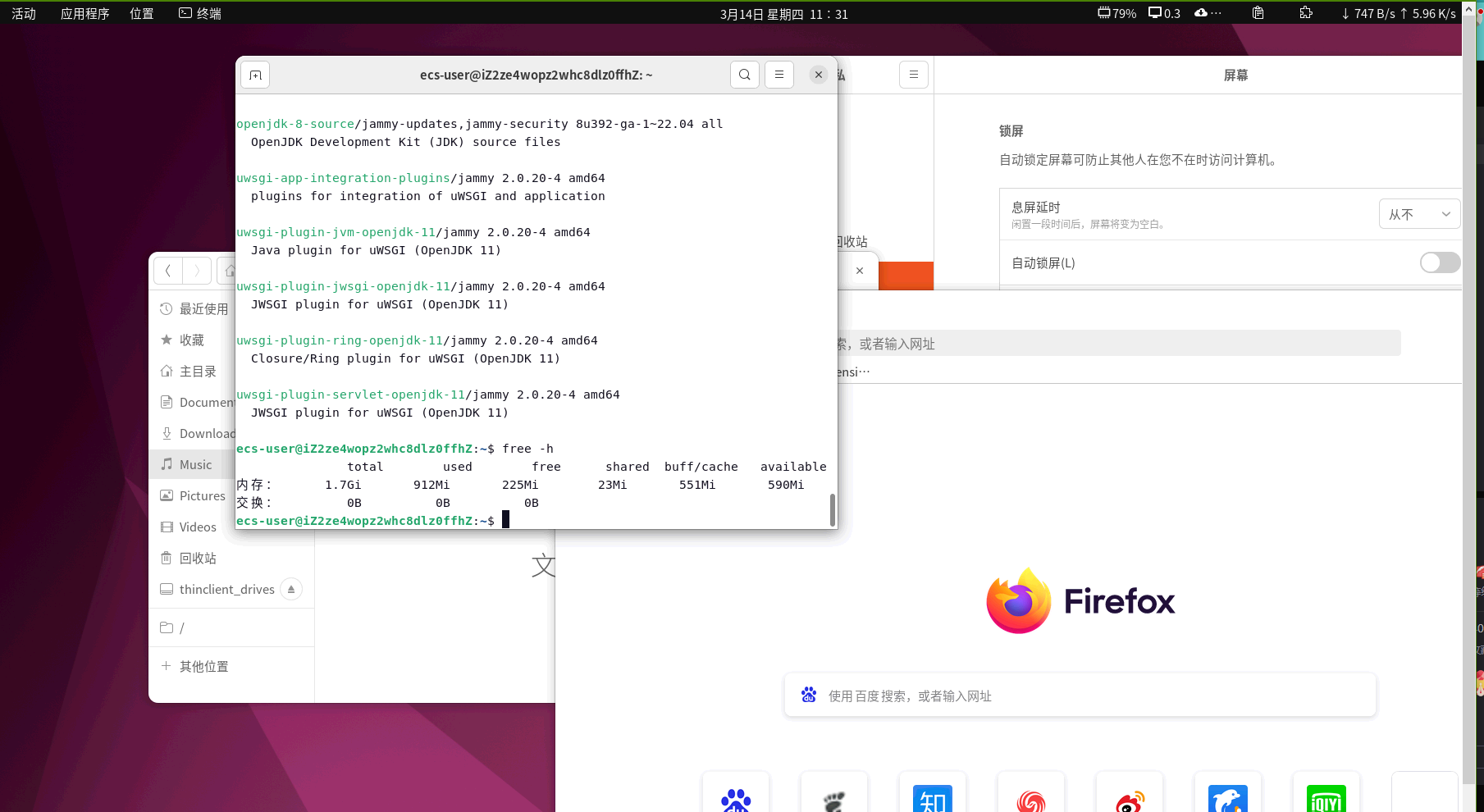Image resolution: width=1484 pixels, height=812 pixels.
Task: Click the Firefox logo on the new tab page
Action: (1019, 600)
